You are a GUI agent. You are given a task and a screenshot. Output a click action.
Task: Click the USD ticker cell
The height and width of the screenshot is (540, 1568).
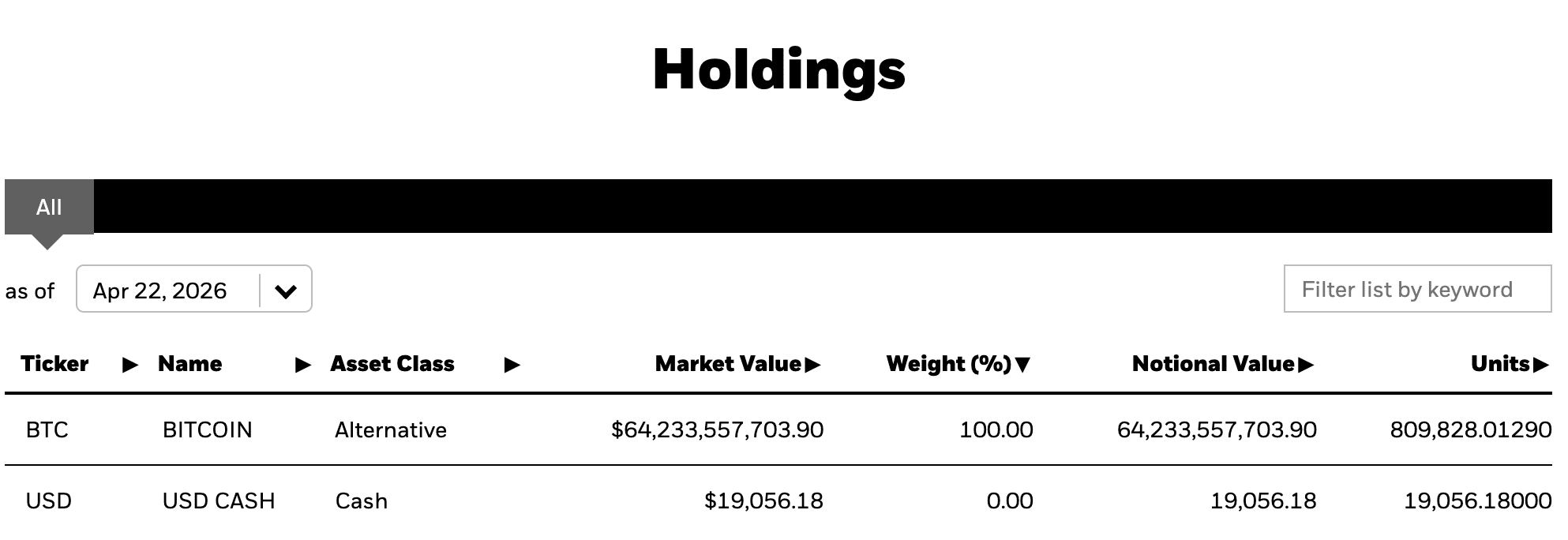click(49, 501)
